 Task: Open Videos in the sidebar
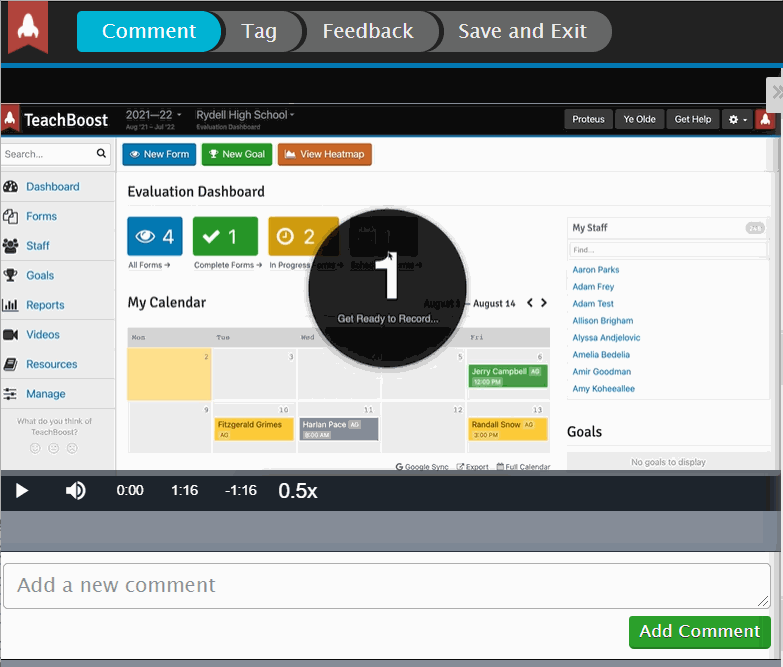coord(43,334)
